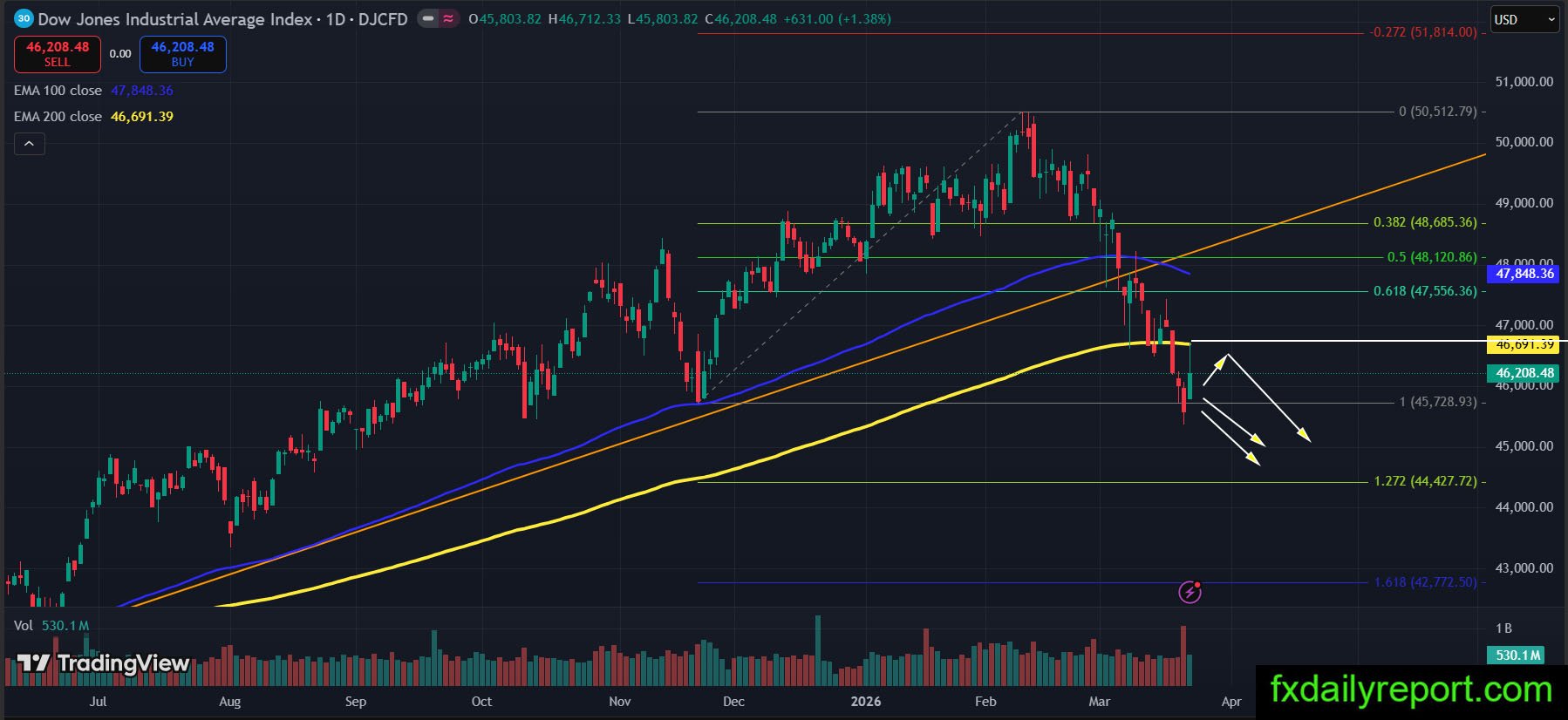
Task: Select the EMA 100 close indicator legend
Action: click(x=93, y=91)
